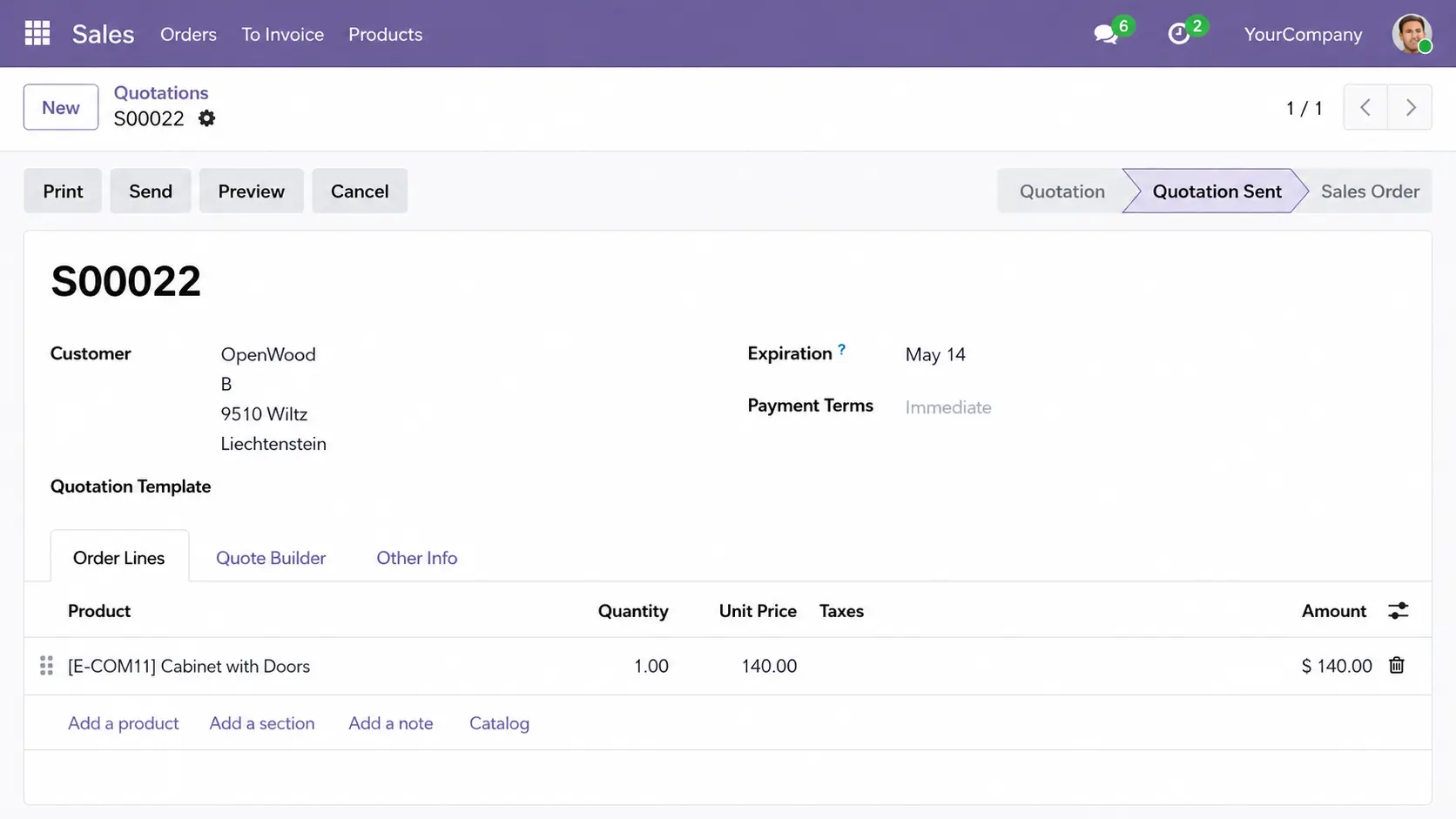Switch to the Other Info tab
The width and height of the screenshot is (1456, 819).
tap(416, 558)
